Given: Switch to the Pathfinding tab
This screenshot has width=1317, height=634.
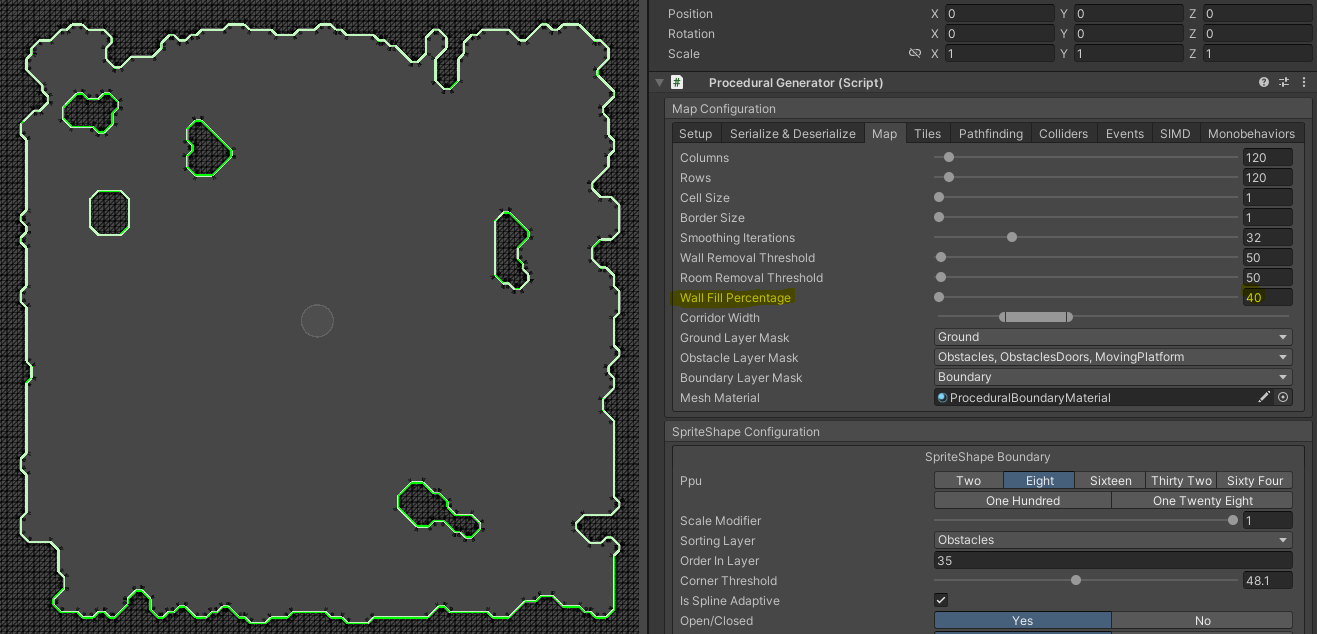Looking at the screenshot, I should 990,132.
